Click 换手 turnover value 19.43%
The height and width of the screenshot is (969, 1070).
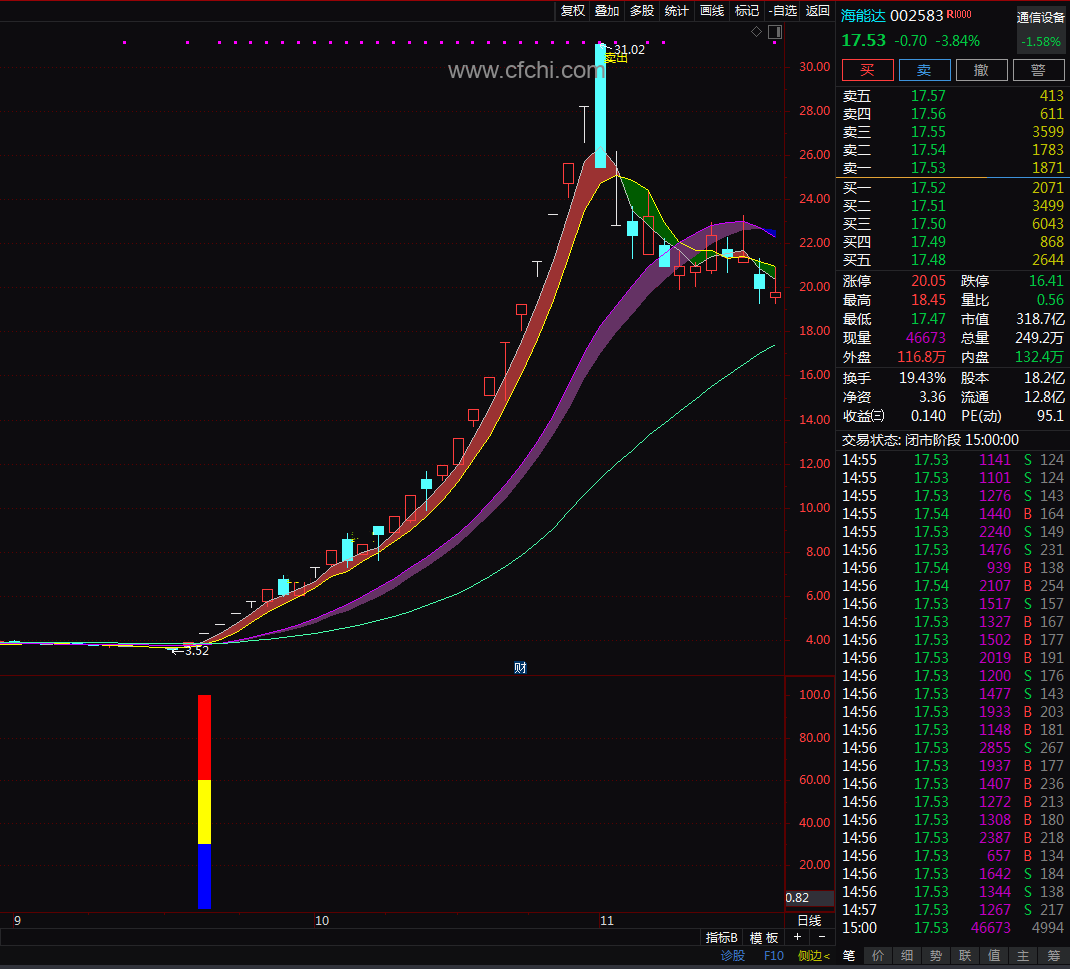tap(922, 378)
